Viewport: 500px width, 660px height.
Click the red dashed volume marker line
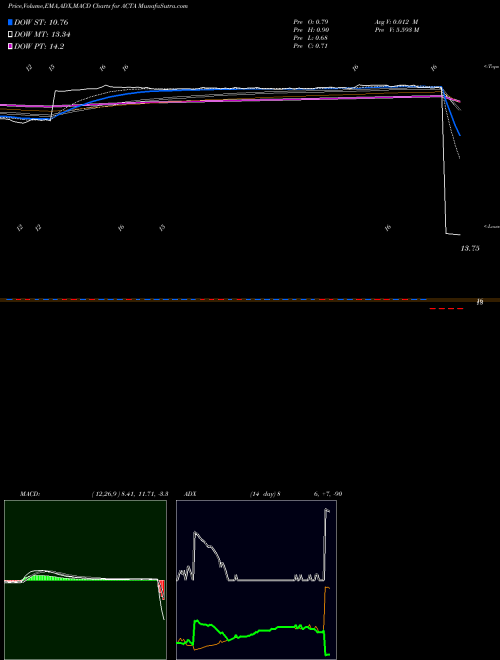446,309
